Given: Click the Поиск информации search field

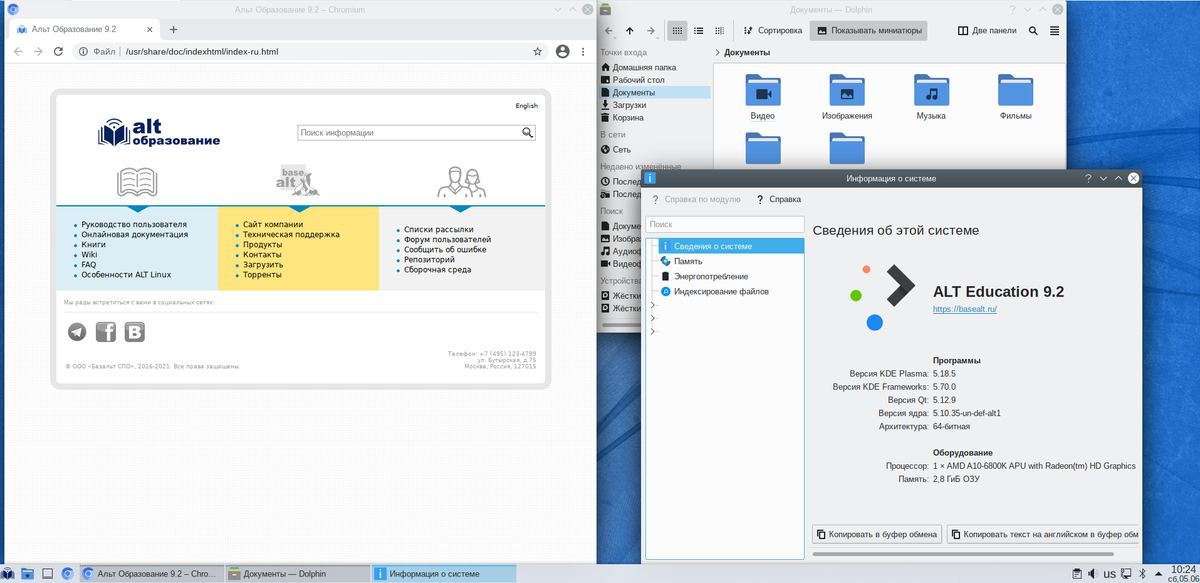Looking at the screenshot, I should tap(409, 132).
